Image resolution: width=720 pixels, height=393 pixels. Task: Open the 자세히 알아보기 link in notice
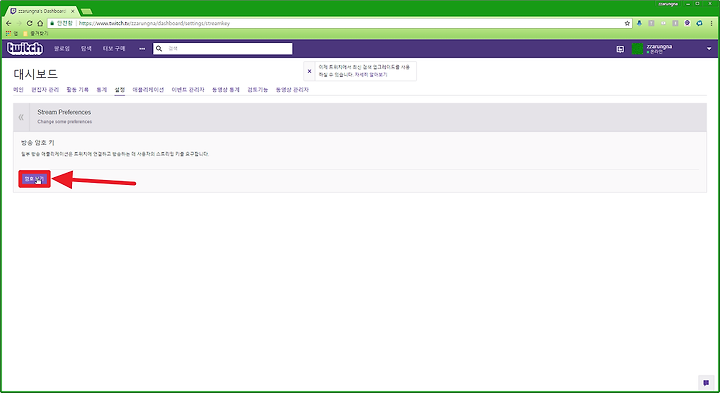[371, 74]
